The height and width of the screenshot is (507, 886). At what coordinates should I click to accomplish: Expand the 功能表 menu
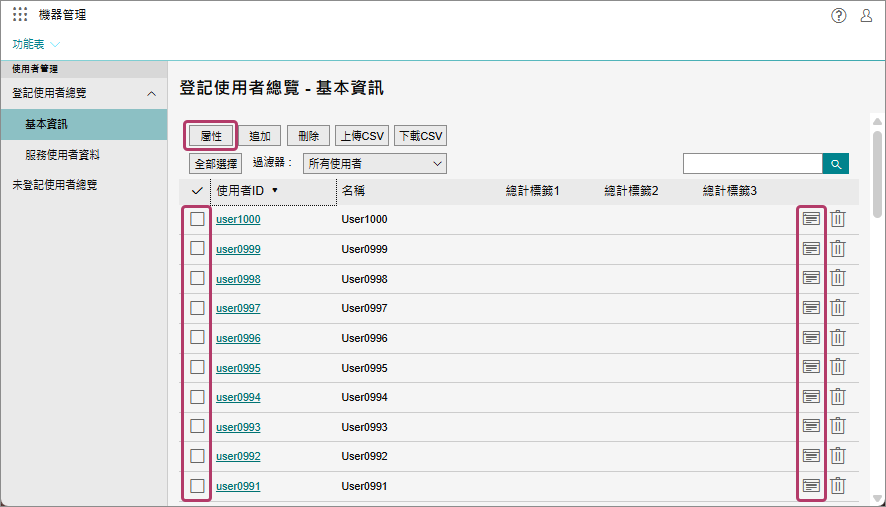[36, 44]
